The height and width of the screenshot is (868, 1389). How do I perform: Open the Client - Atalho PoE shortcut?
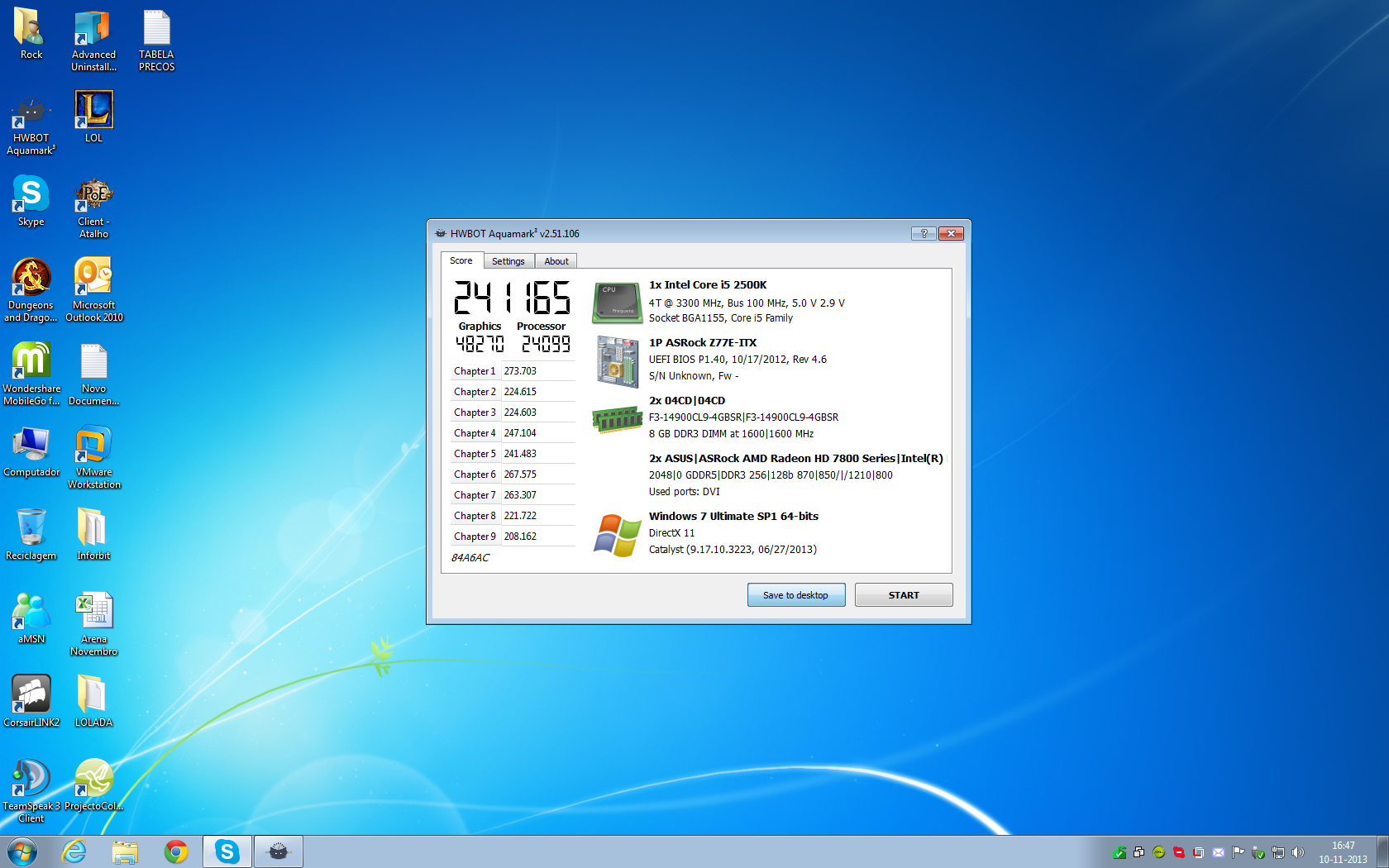pyautogui.click(x=93, y=207)
